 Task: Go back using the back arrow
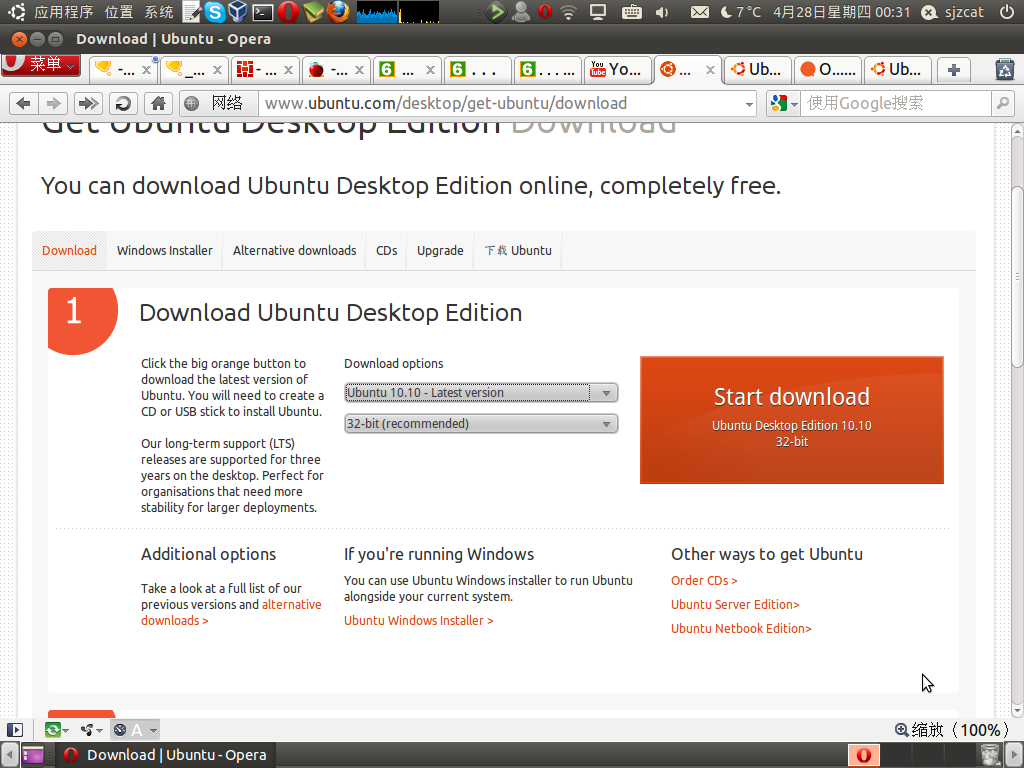(x=24, y=103)
